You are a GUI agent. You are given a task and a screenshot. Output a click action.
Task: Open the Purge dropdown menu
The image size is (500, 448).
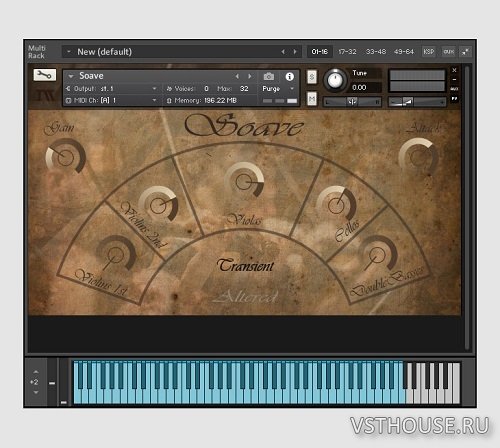(292, 89)
